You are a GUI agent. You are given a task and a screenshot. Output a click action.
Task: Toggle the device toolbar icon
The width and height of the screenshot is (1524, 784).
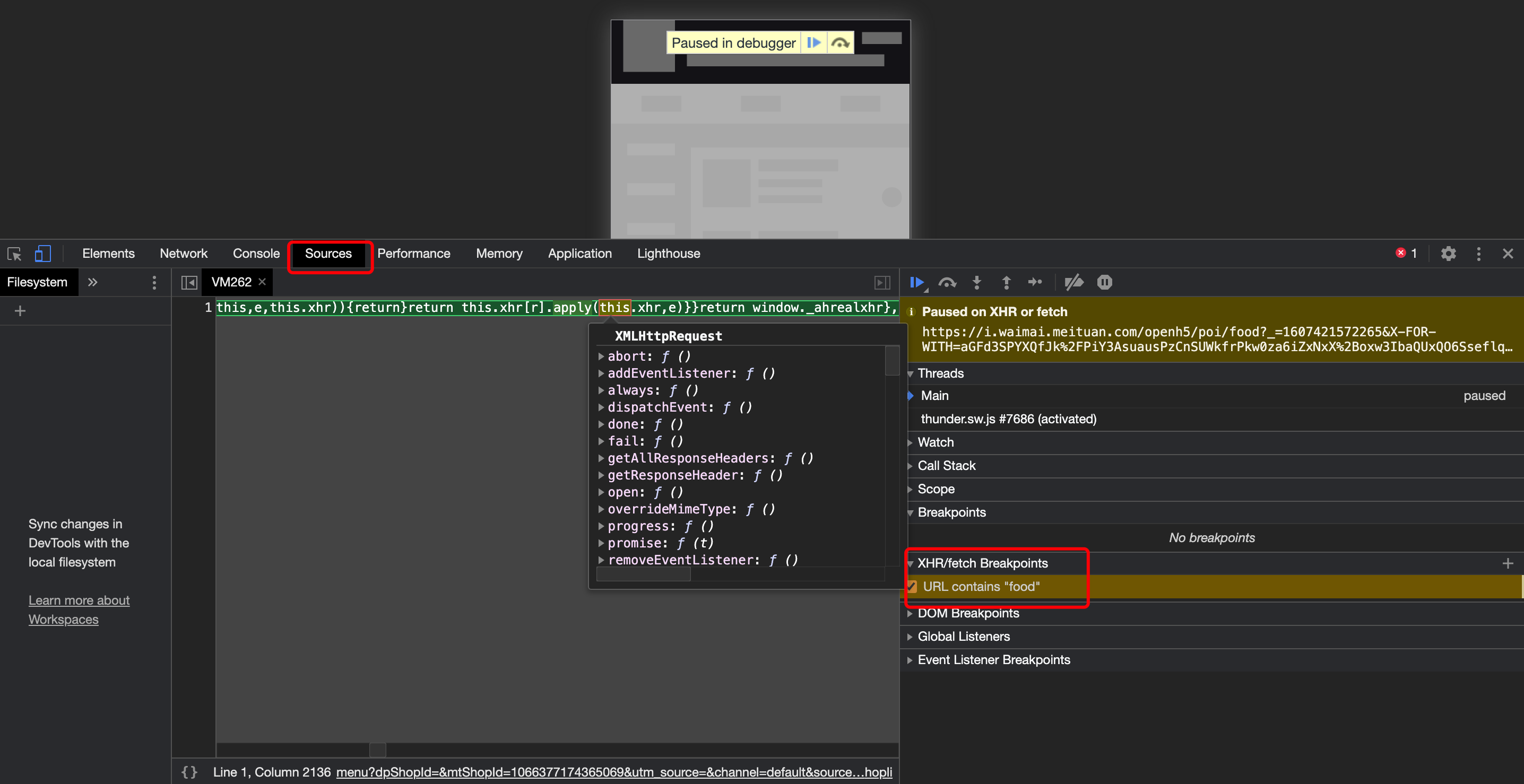(x=42, y=254)
